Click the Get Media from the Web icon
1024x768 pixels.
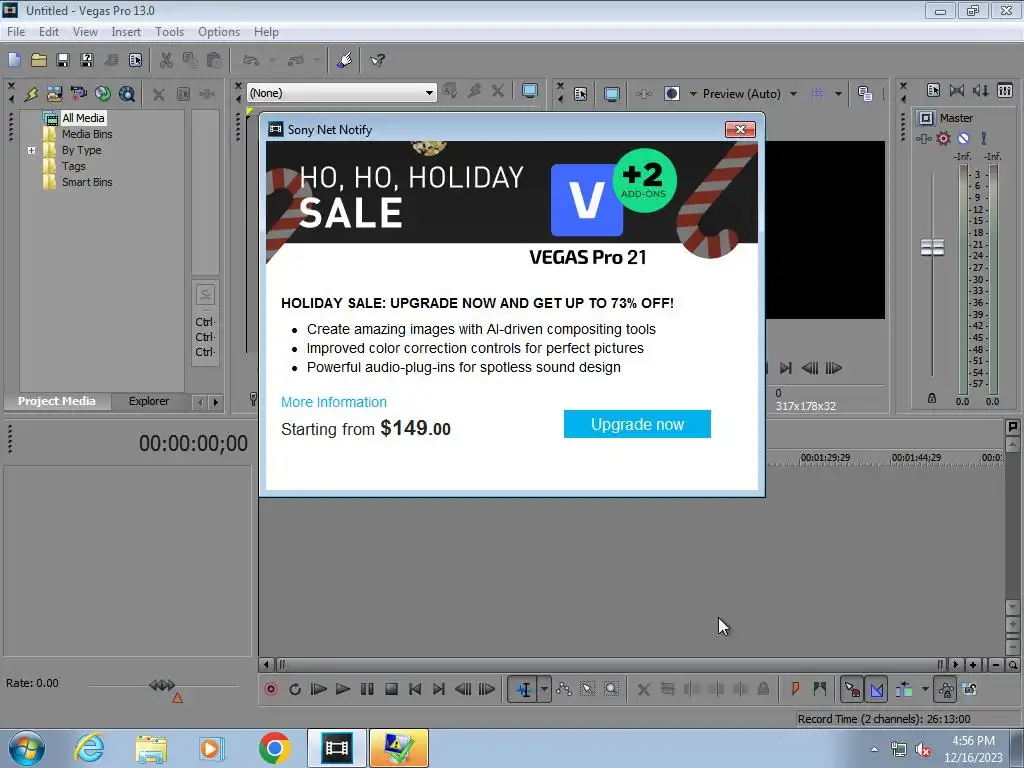click(x=127, y=94)
